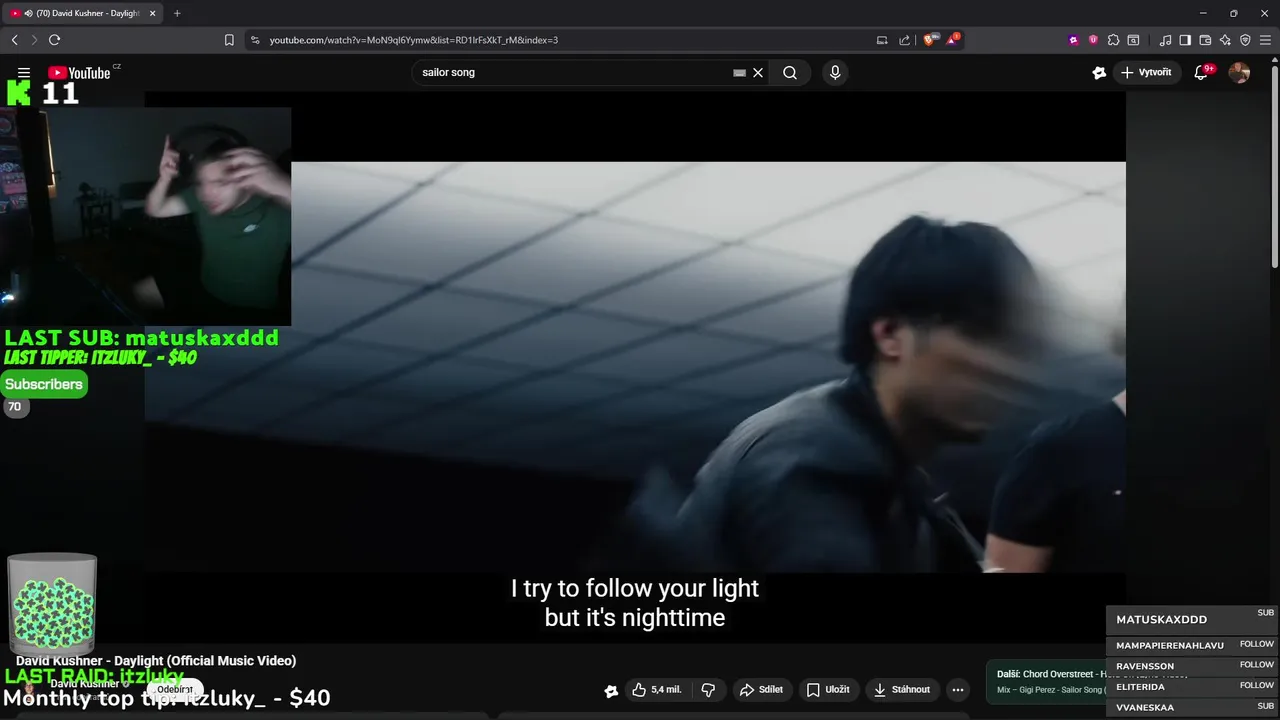This screenshot has height=720, width=1280.
Task: Open the browser main hamburger menu
Action: tap(1265, 40)
